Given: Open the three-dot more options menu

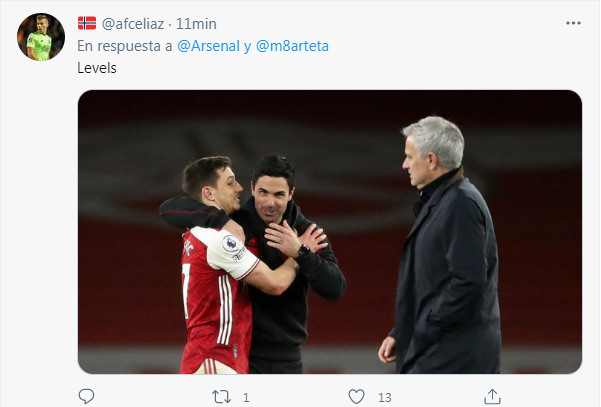Looking at the screenshot, I should point(572,23).
